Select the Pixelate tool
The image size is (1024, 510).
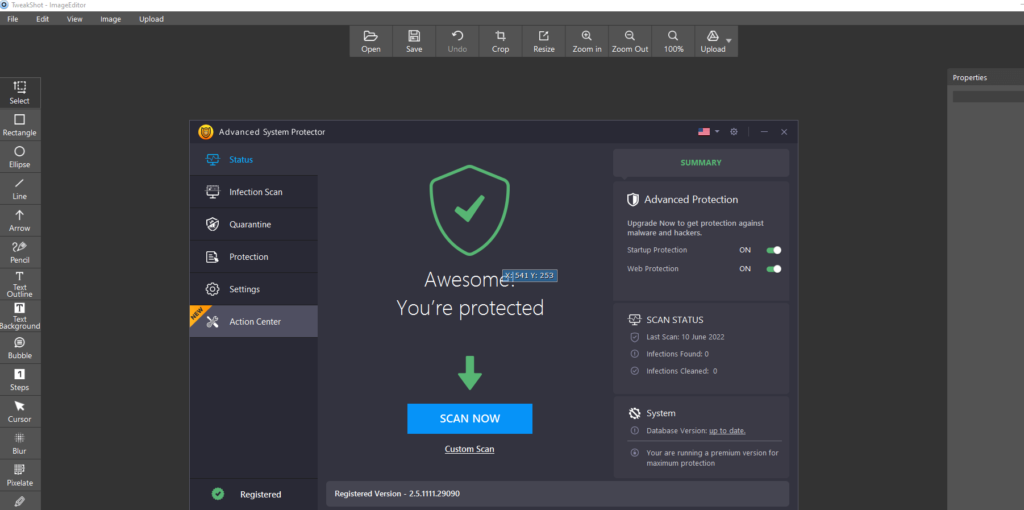20,476
